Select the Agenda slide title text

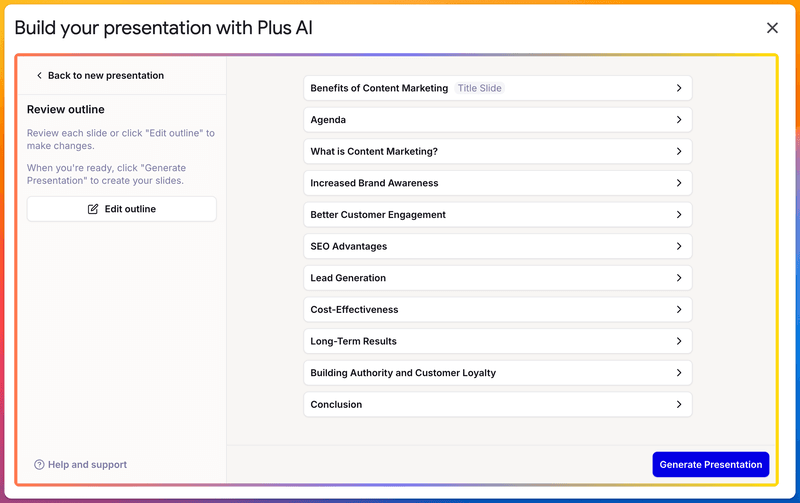[x=328, y=120]
